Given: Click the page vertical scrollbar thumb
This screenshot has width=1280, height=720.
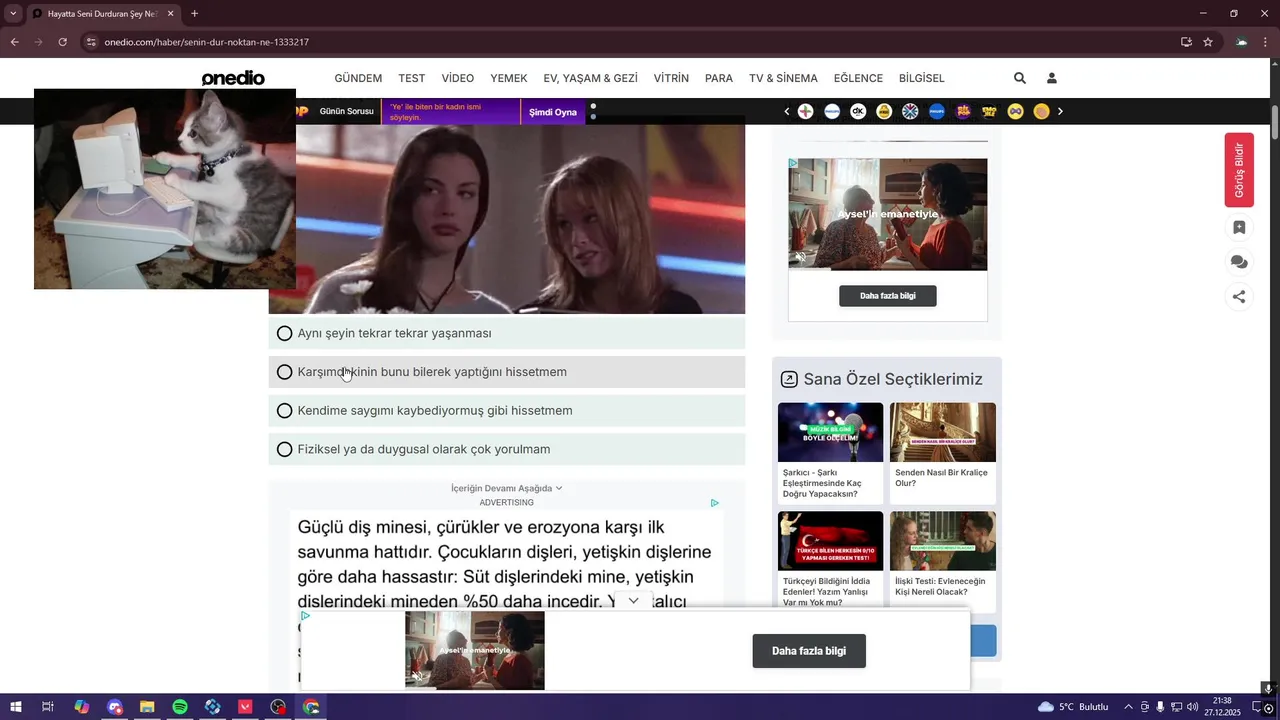Looking at the screenshot, I should click(1275, 123).
